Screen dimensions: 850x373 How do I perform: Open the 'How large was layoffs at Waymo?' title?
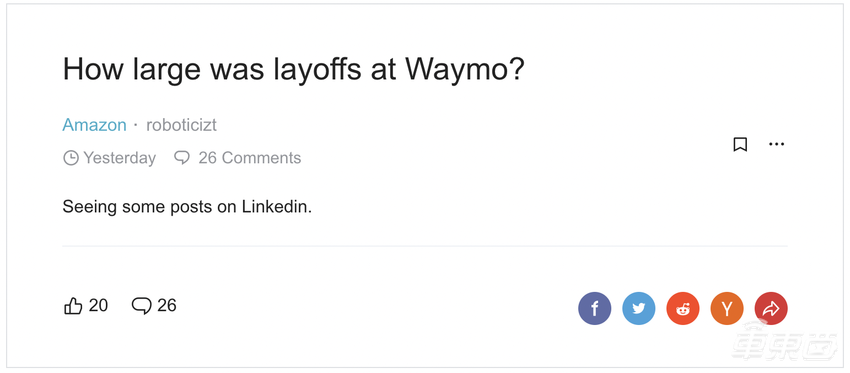pos(294,69)
